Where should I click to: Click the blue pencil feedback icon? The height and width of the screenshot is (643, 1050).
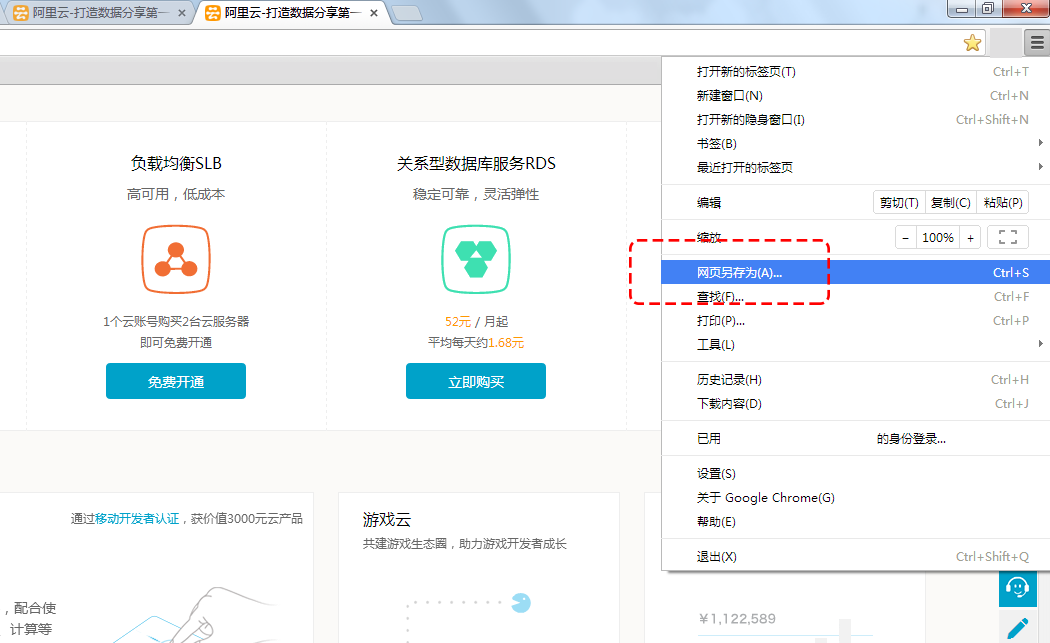coord(1018,629)
